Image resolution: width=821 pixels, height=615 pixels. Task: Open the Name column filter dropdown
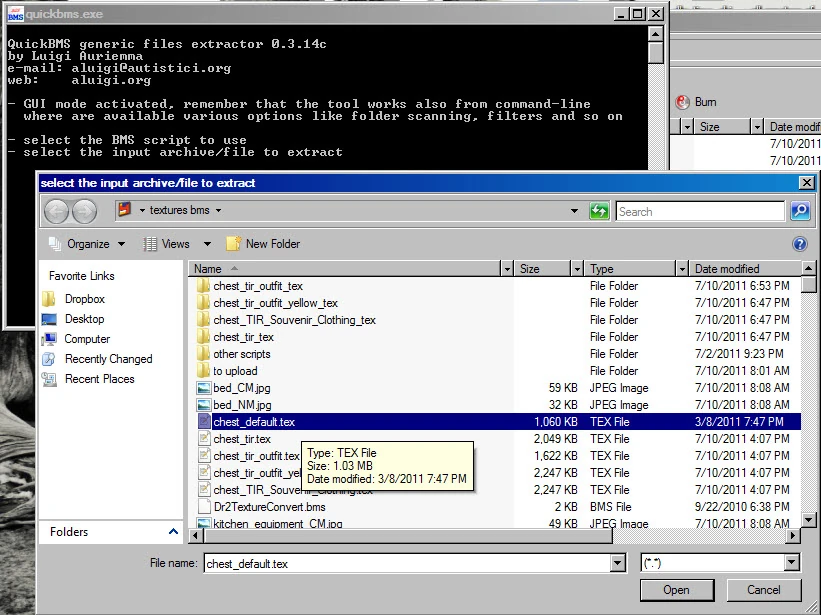point(506,269)
